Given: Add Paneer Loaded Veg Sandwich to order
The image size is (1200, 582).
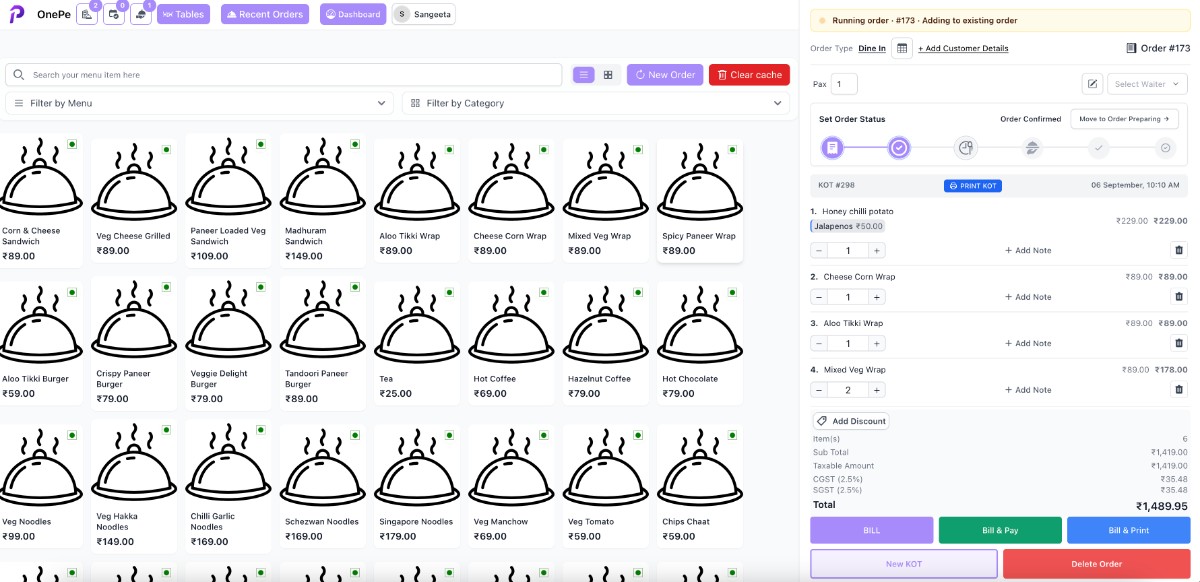Looking at the screenshot, I should [228, 200].
